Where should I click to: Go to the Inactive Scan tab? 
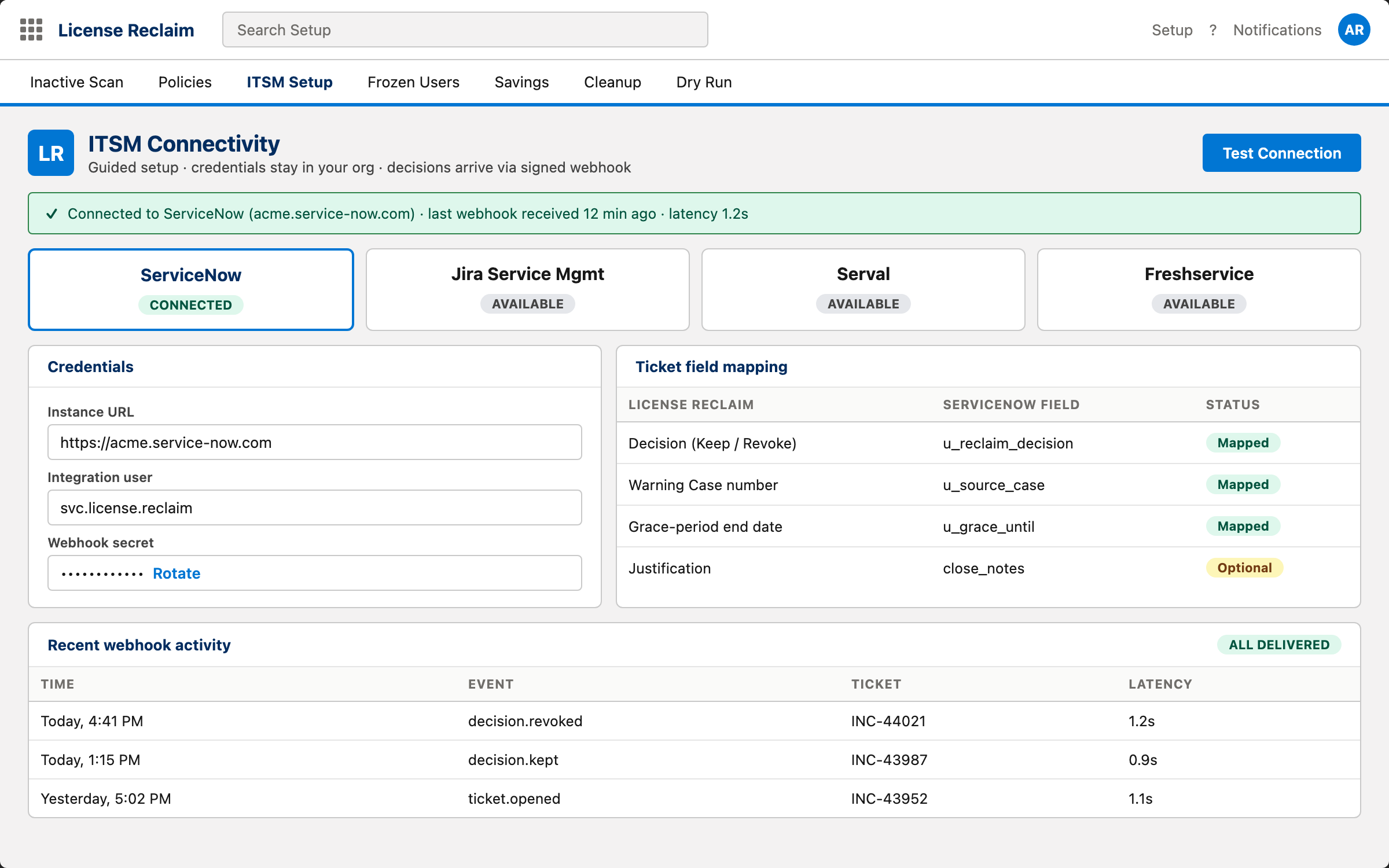[x=76, y=82]
